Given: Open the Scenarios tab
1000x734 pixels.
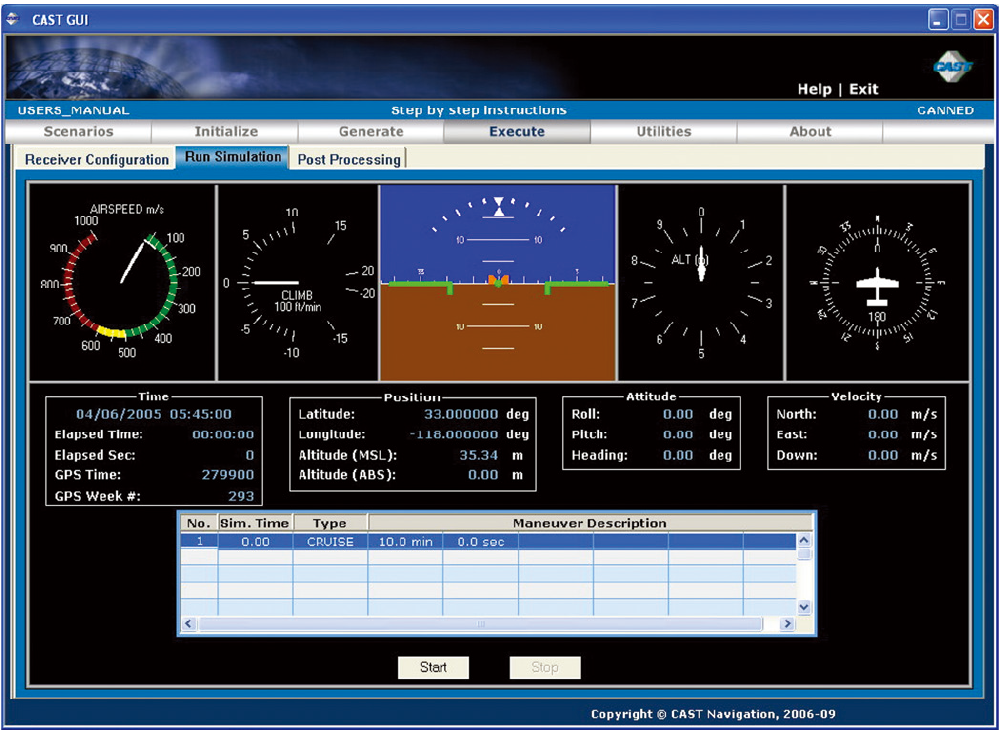Looking at the screenshot, I should (x=78, y=132).
